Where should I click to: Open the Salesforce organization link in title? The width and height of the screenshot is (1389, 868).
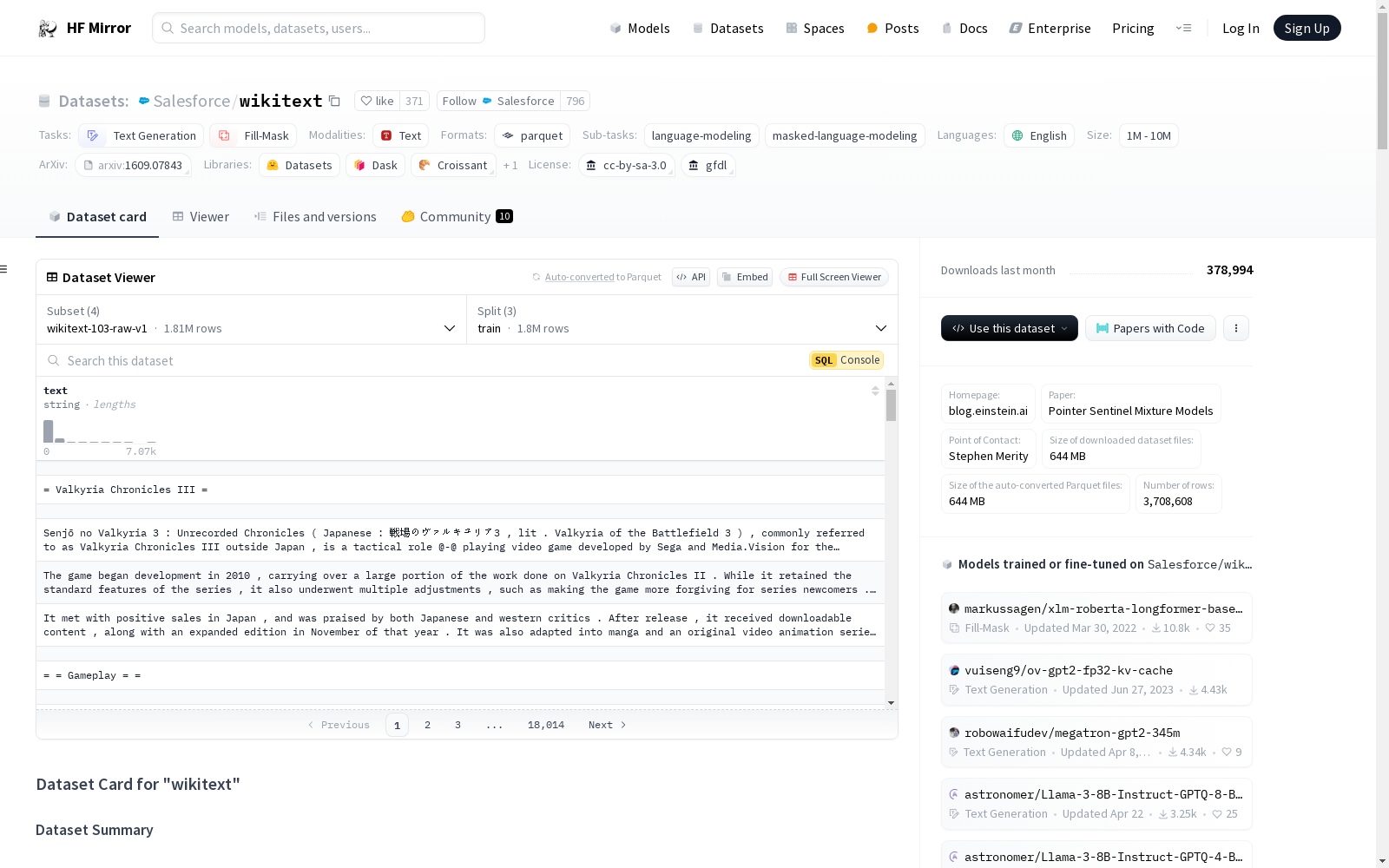191,102
